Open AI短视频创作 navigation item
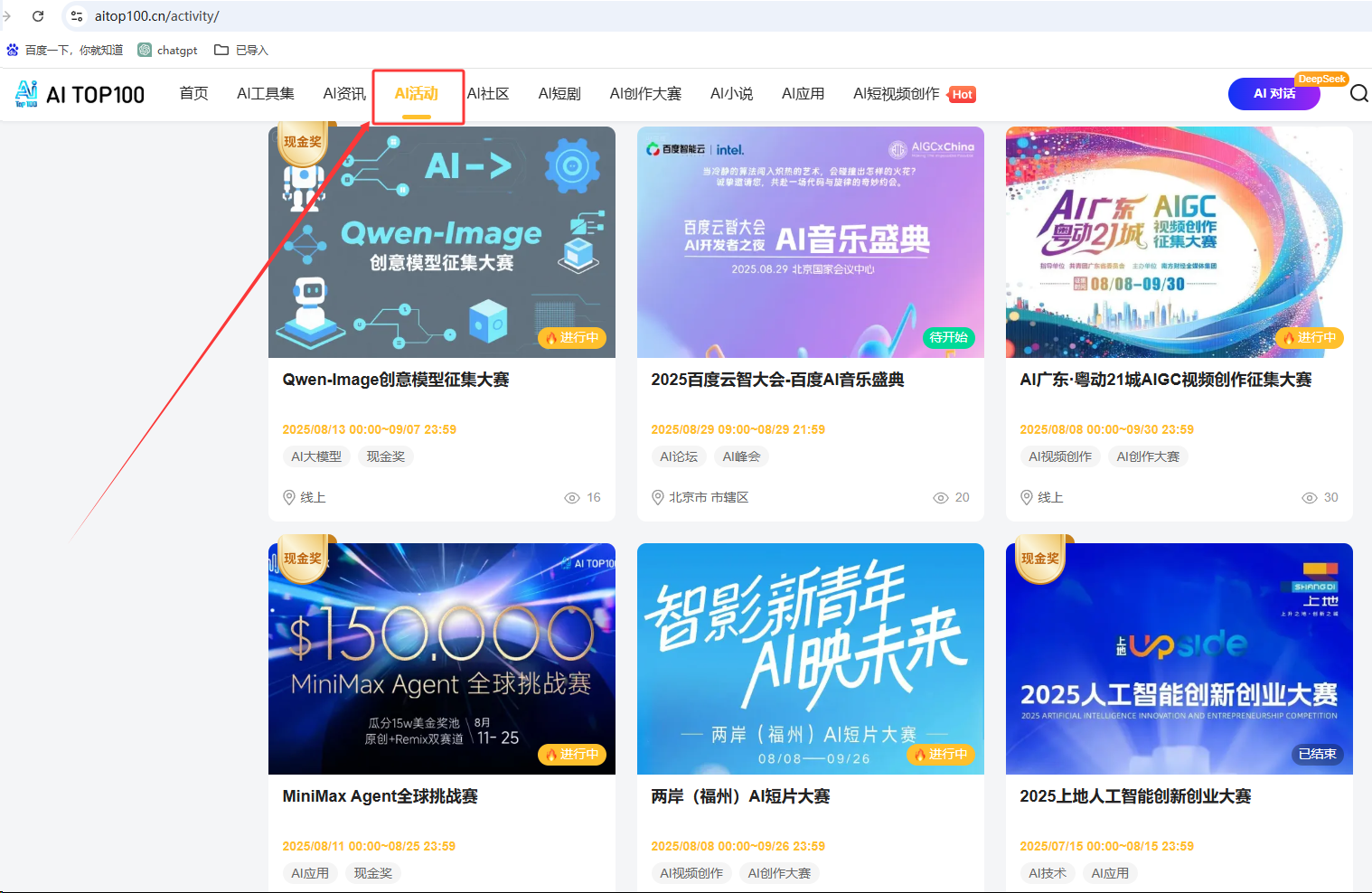1372x893 pixels. 897,94
